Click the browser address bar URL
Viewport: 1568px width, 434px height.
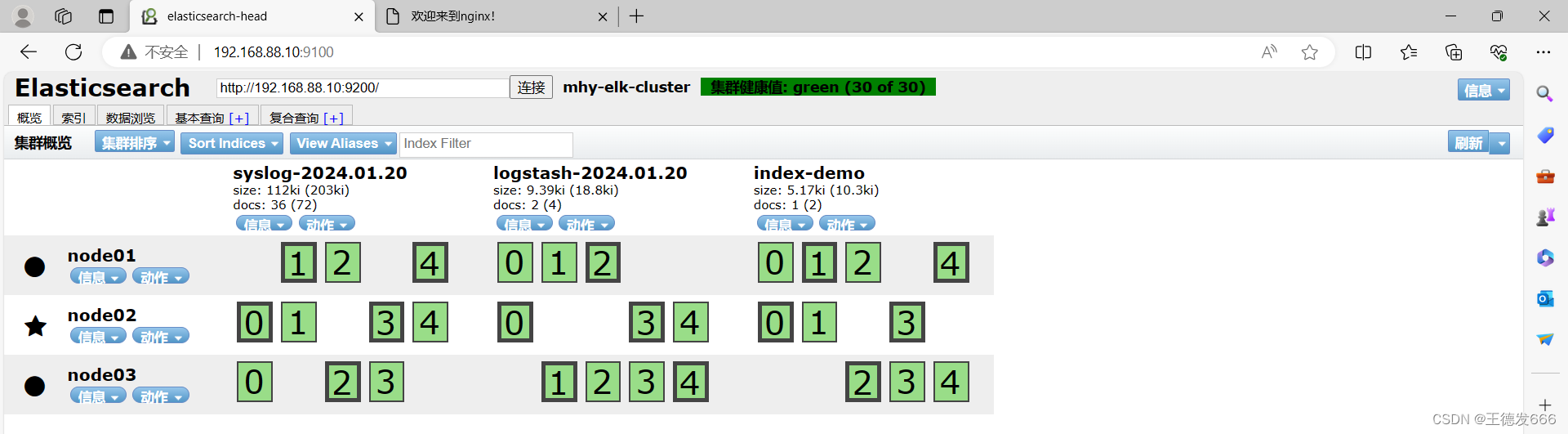tap(274, 52)
